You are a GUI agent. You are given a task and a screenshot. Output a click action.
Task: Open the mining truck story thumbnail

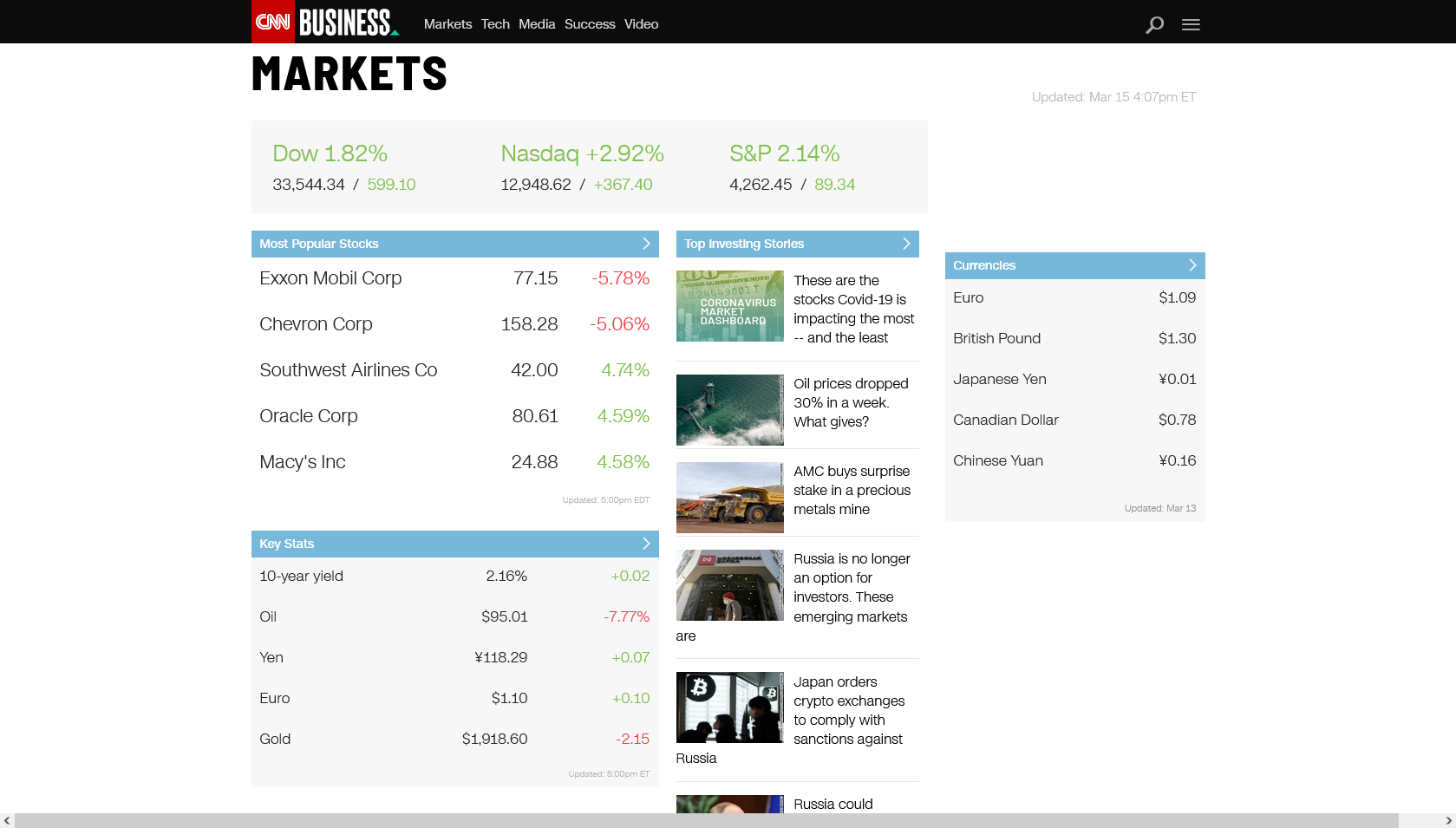pyautogui.click(x=730, y=498)
